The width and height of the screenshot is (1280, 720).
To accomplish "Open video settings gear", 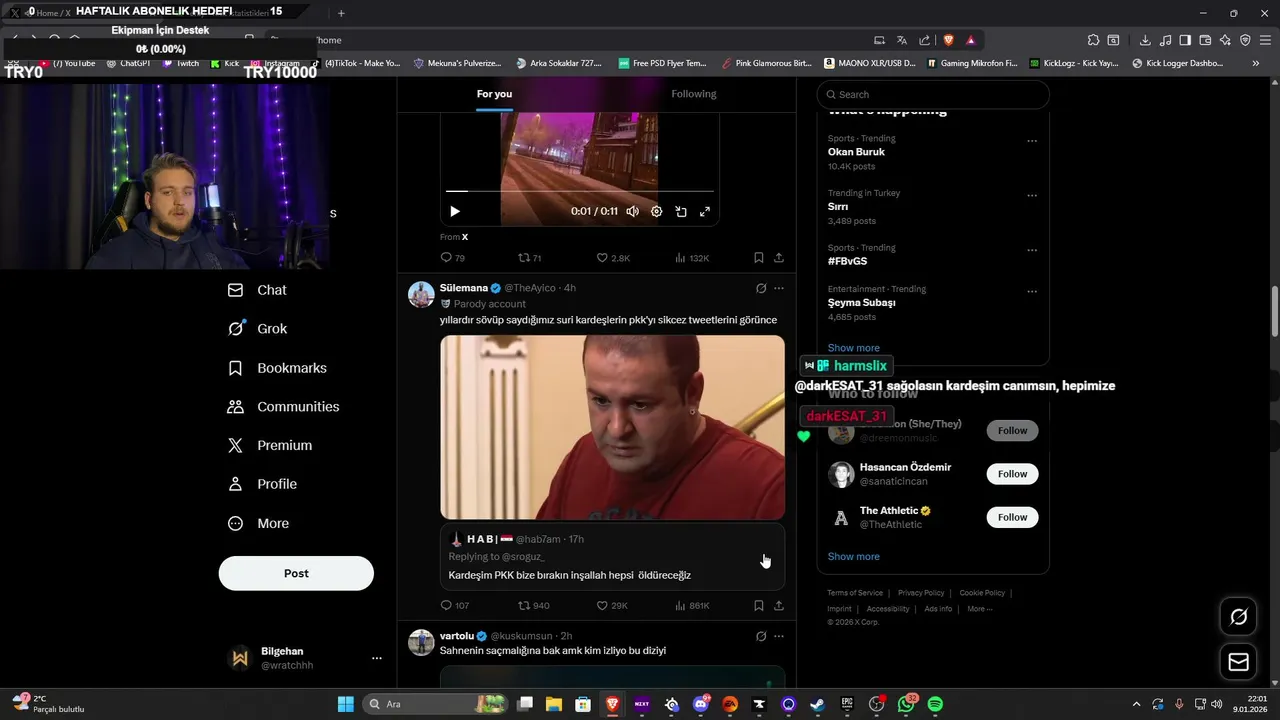I will click(x=657, y=211).
